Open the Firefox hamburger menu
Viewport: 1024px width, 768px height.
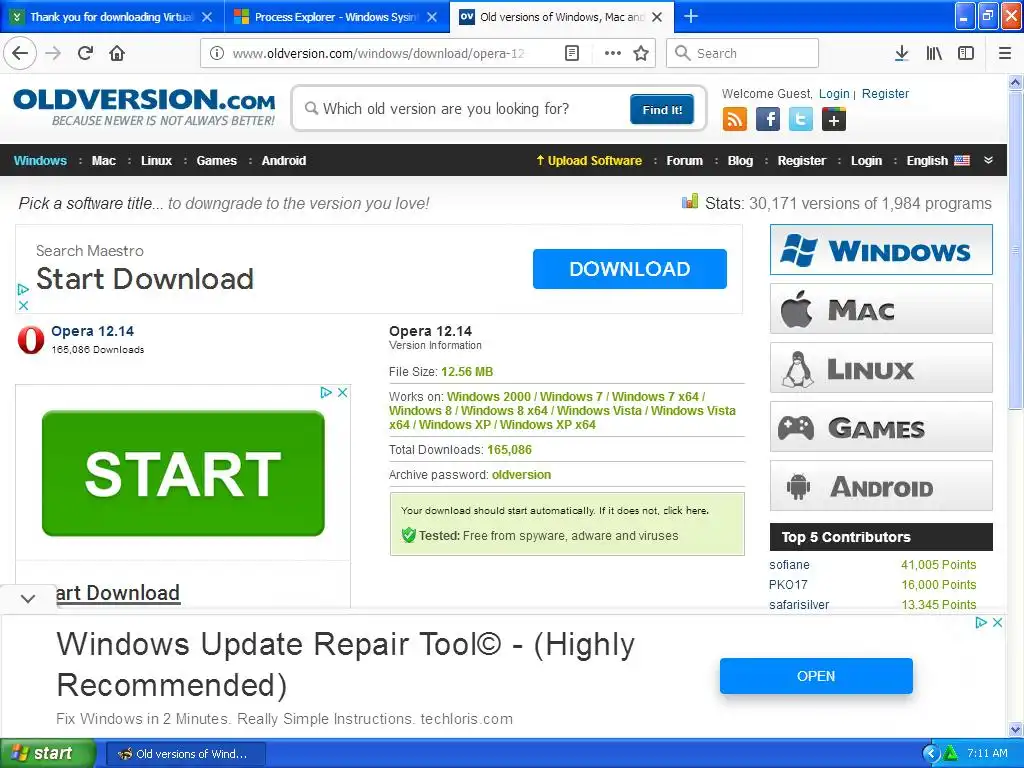coord(1005,53)
